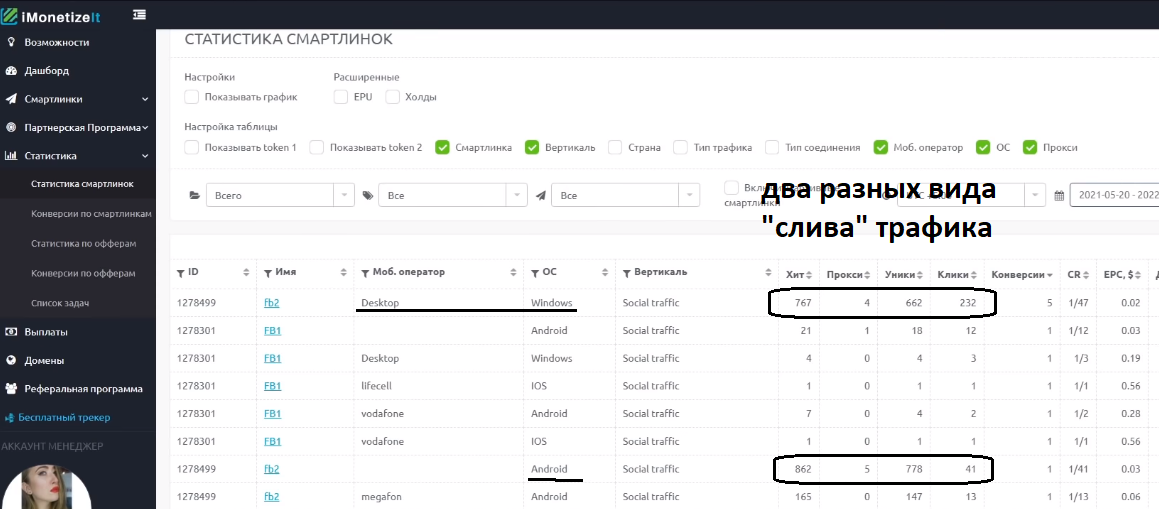Open fb2 link in megafon row
The height and width of the screenshot is (509, 1159).
tap(271, 497)
